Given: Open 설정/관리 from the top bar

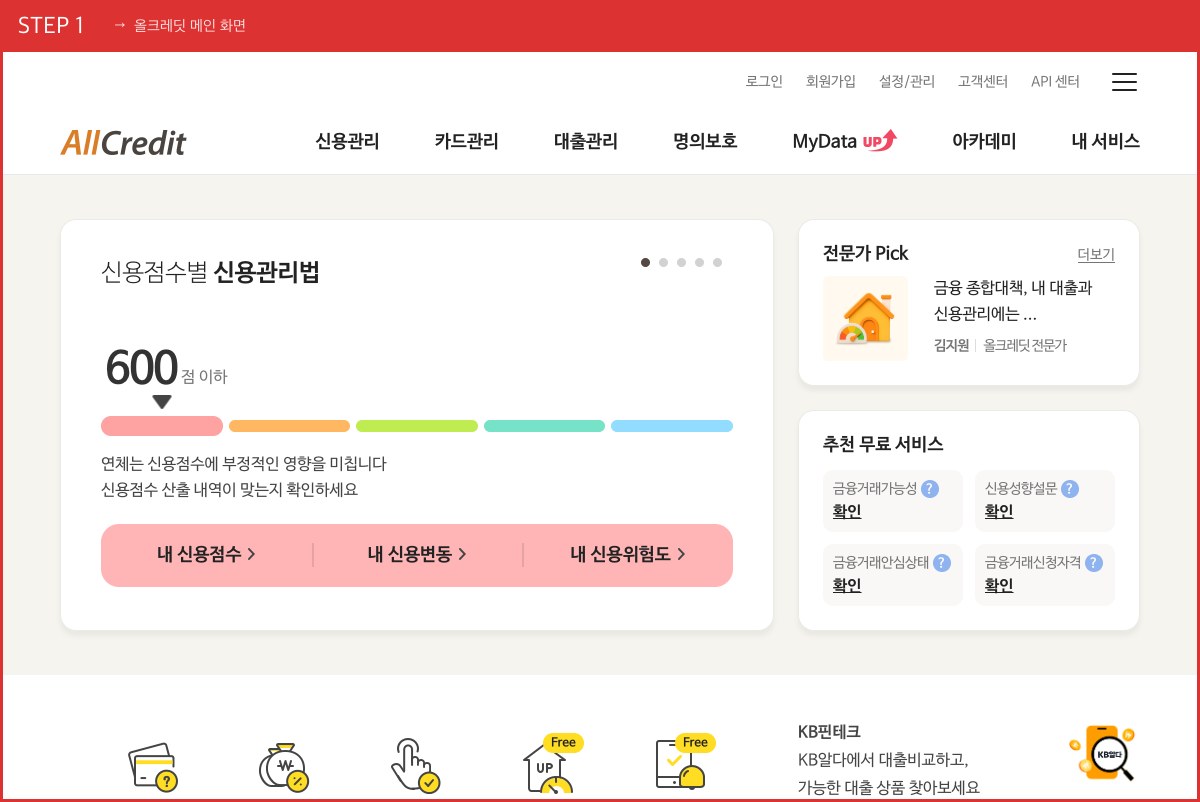Looking at the screenshot, I should pos(907,82).
